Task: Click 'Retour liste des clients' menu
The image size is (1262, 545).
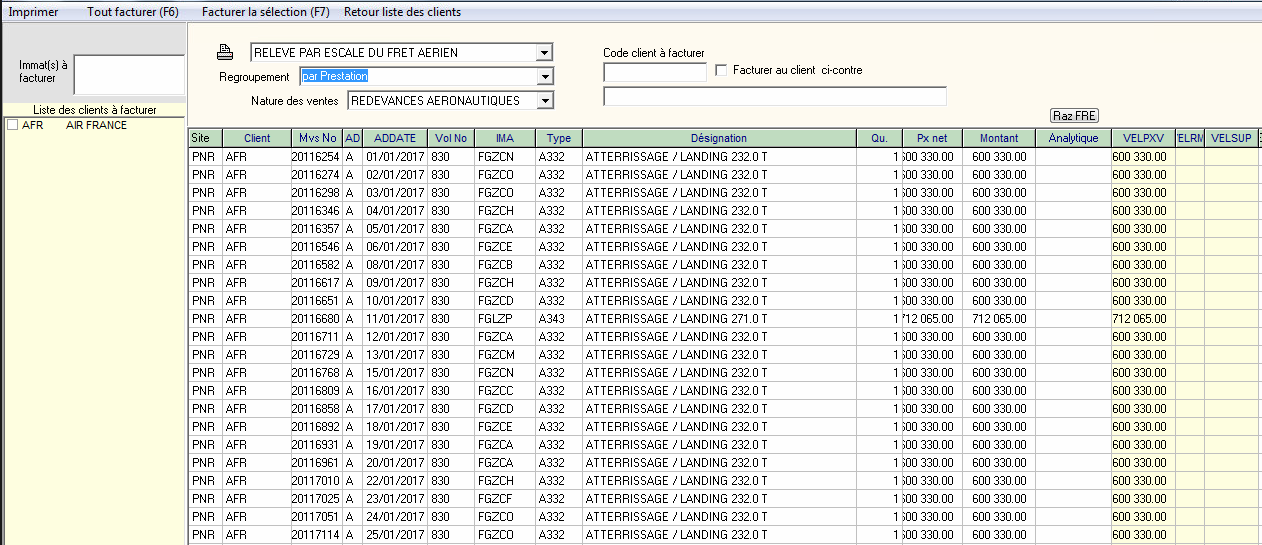Action: coord(402,12)
